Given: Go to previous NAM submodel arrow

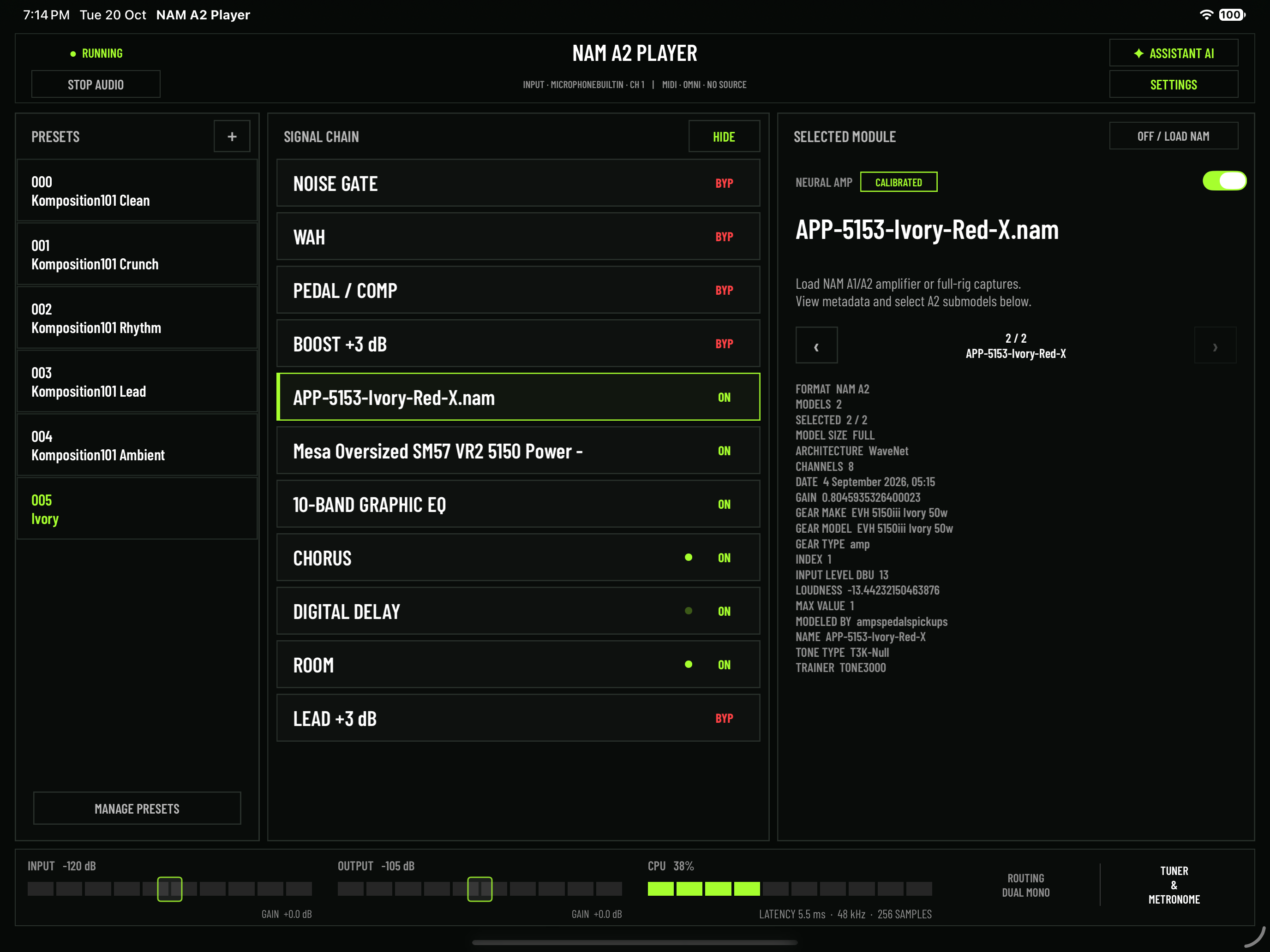Looking at the screenshot, I should click(x=816, y=345).
